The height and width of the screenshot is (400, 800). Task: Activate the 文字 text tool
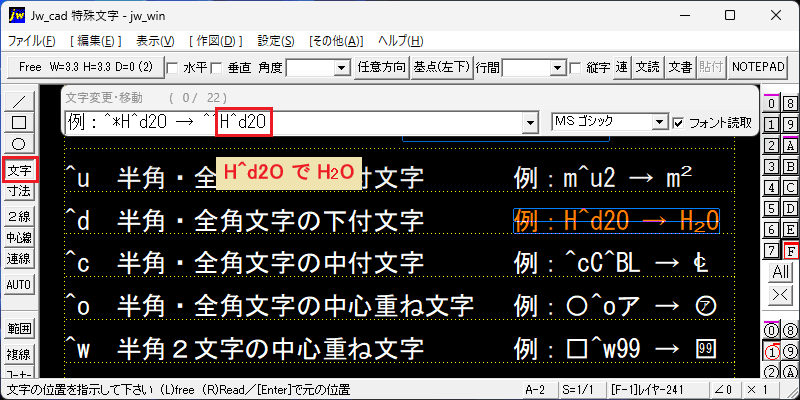pyautogui.click(x=19, y=170)
